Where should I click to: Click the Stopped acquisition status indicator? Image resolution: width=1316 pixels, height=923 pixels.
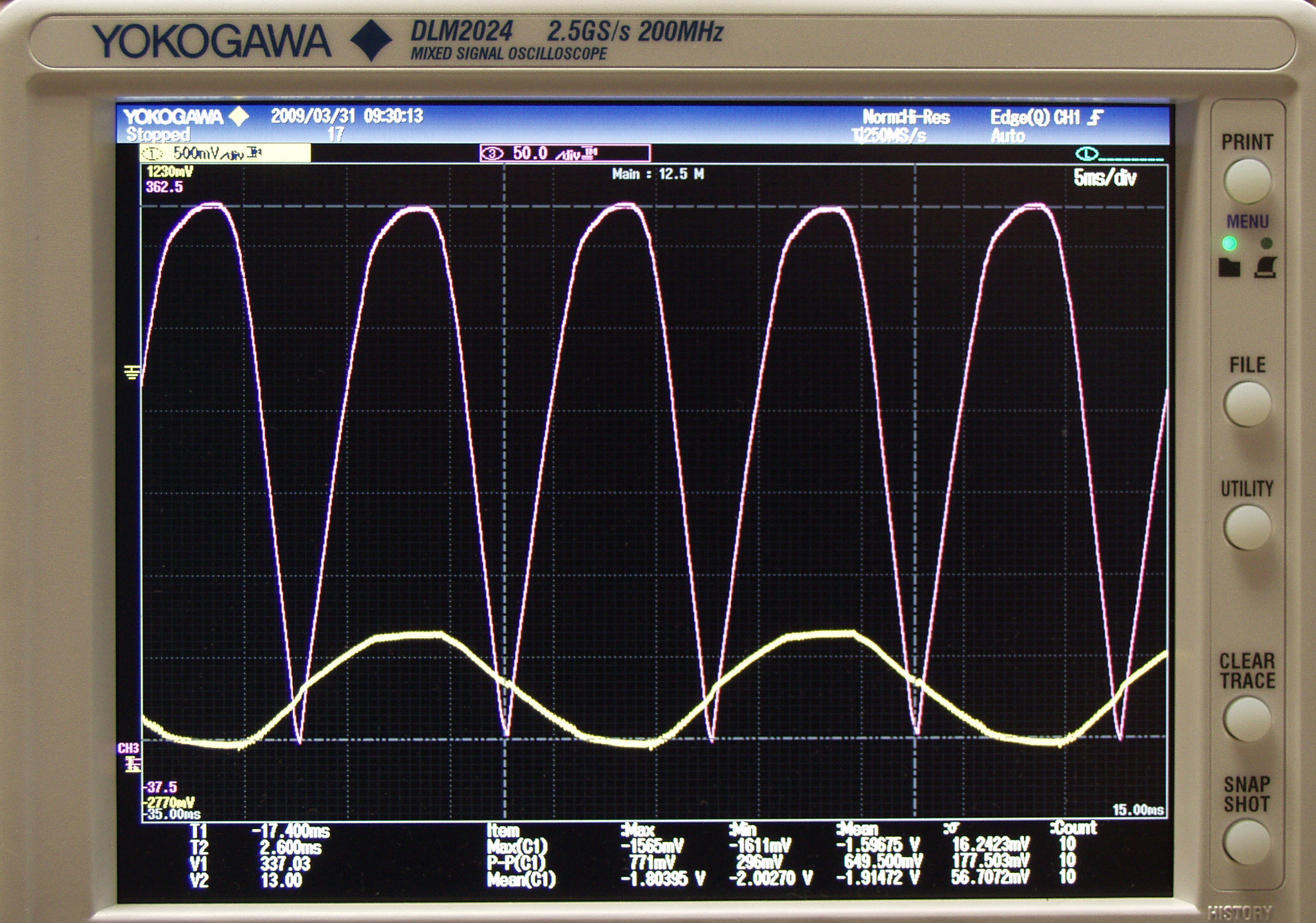[158, 135]
